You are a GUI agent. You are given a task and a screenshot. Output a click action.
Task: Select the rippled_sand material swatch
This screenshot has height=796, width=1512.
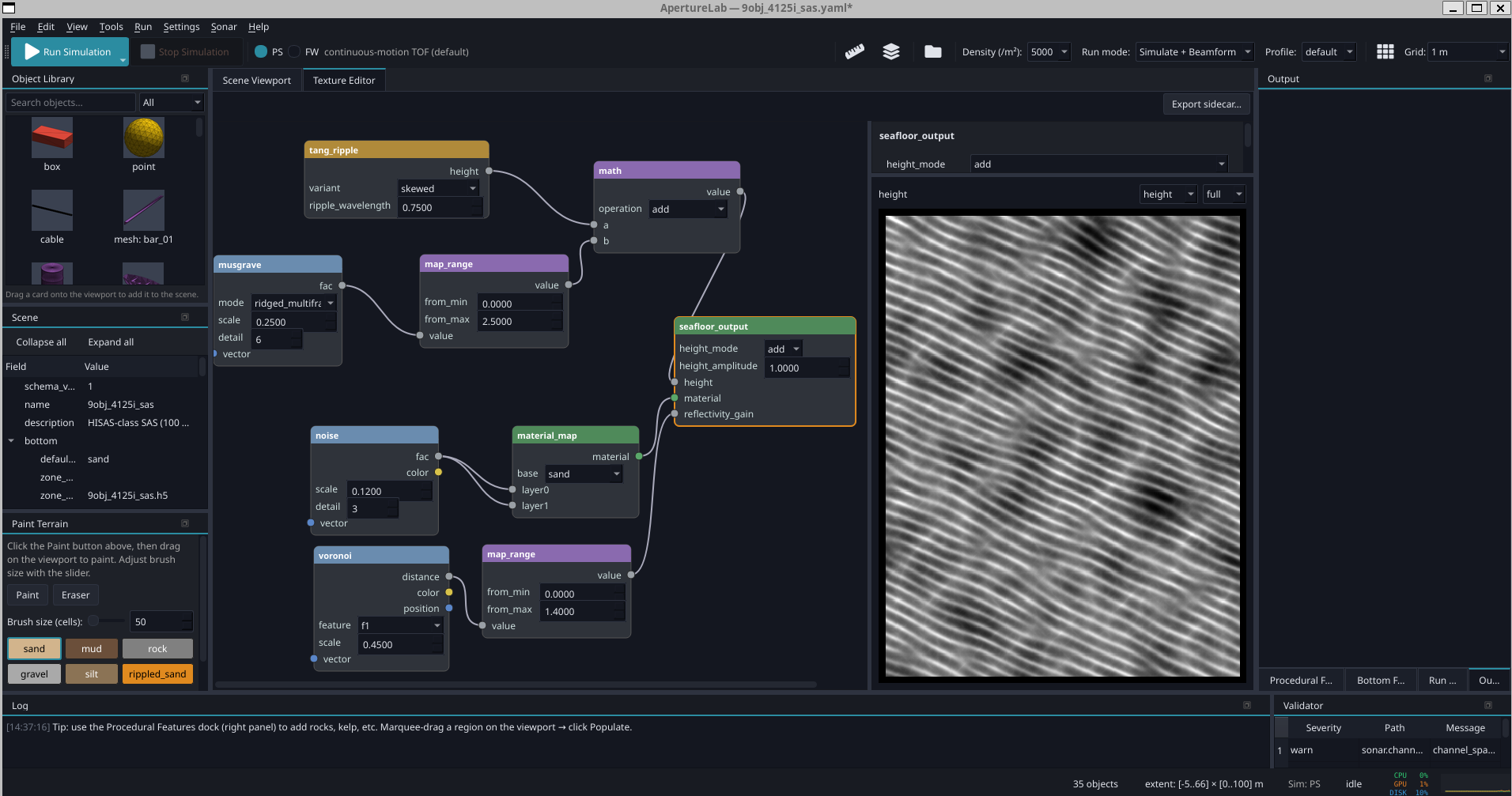point(157,674)
